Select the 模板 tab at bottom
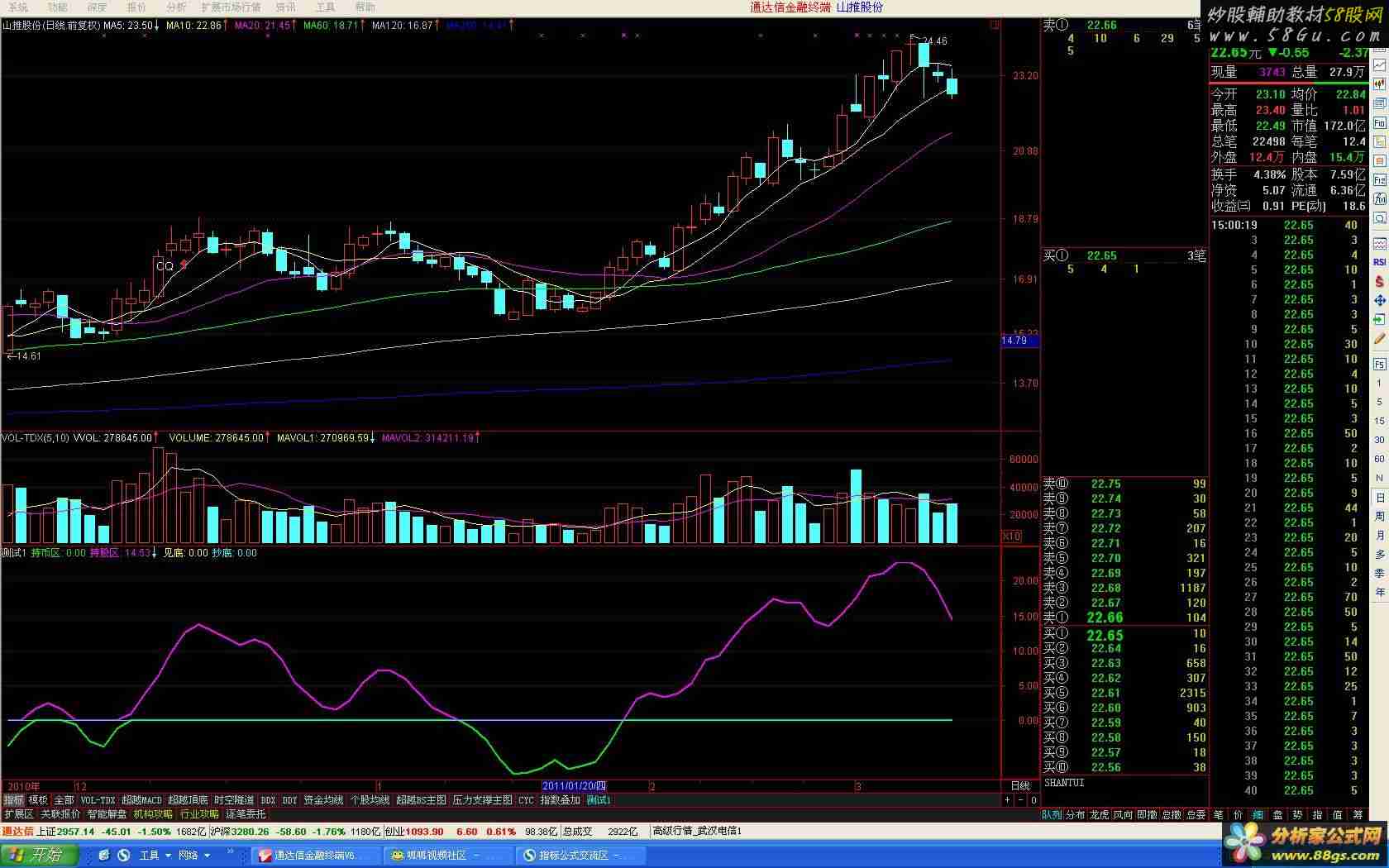Screen dimensions: 1389x868 (38, 800)
